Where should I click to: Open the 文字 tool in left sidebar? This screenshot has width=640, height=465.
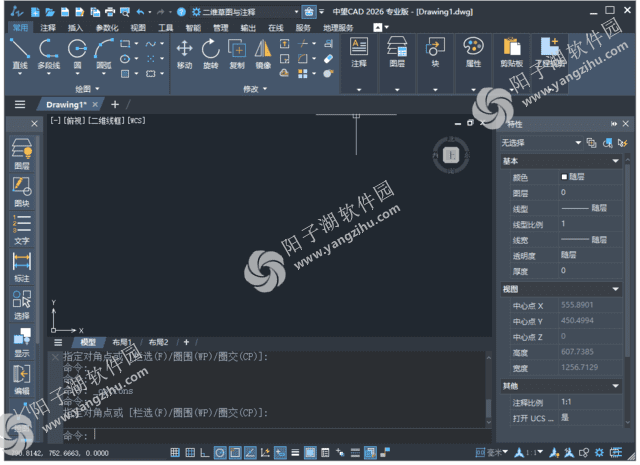pyautogui.click(x=22, y=229)
